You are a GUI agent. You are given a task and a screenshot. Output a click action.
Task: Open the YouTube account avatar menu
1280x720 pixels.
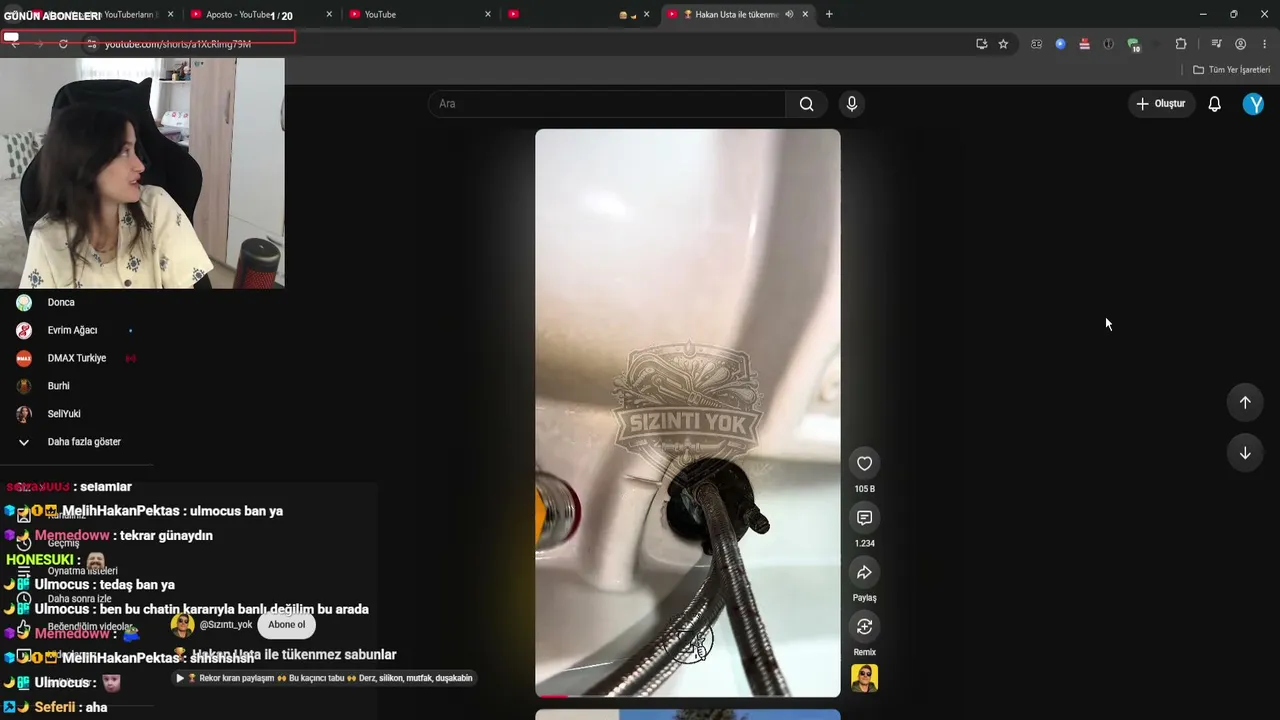[1253, 104]
